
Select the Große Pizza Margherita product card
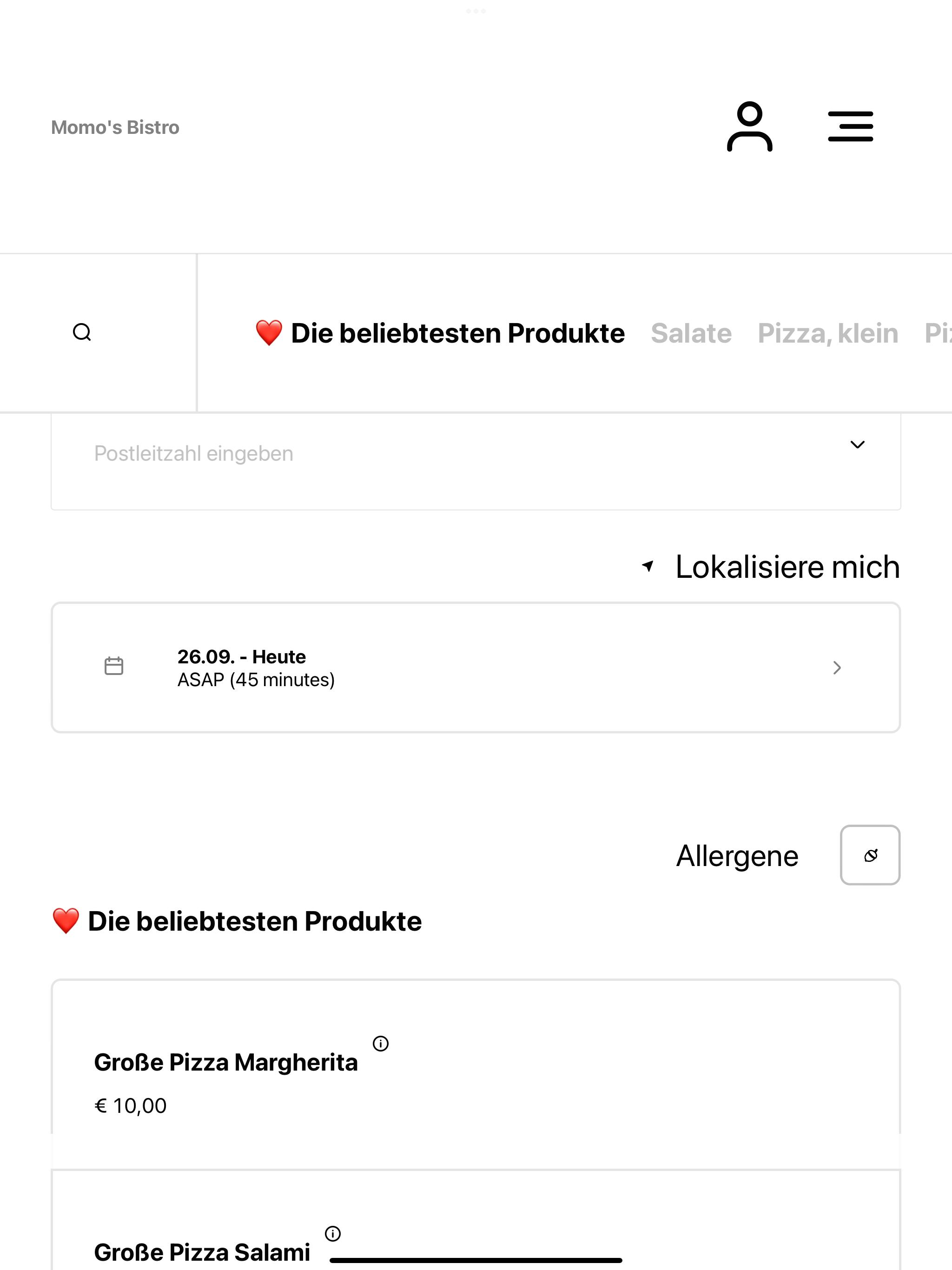point(476,1074)
